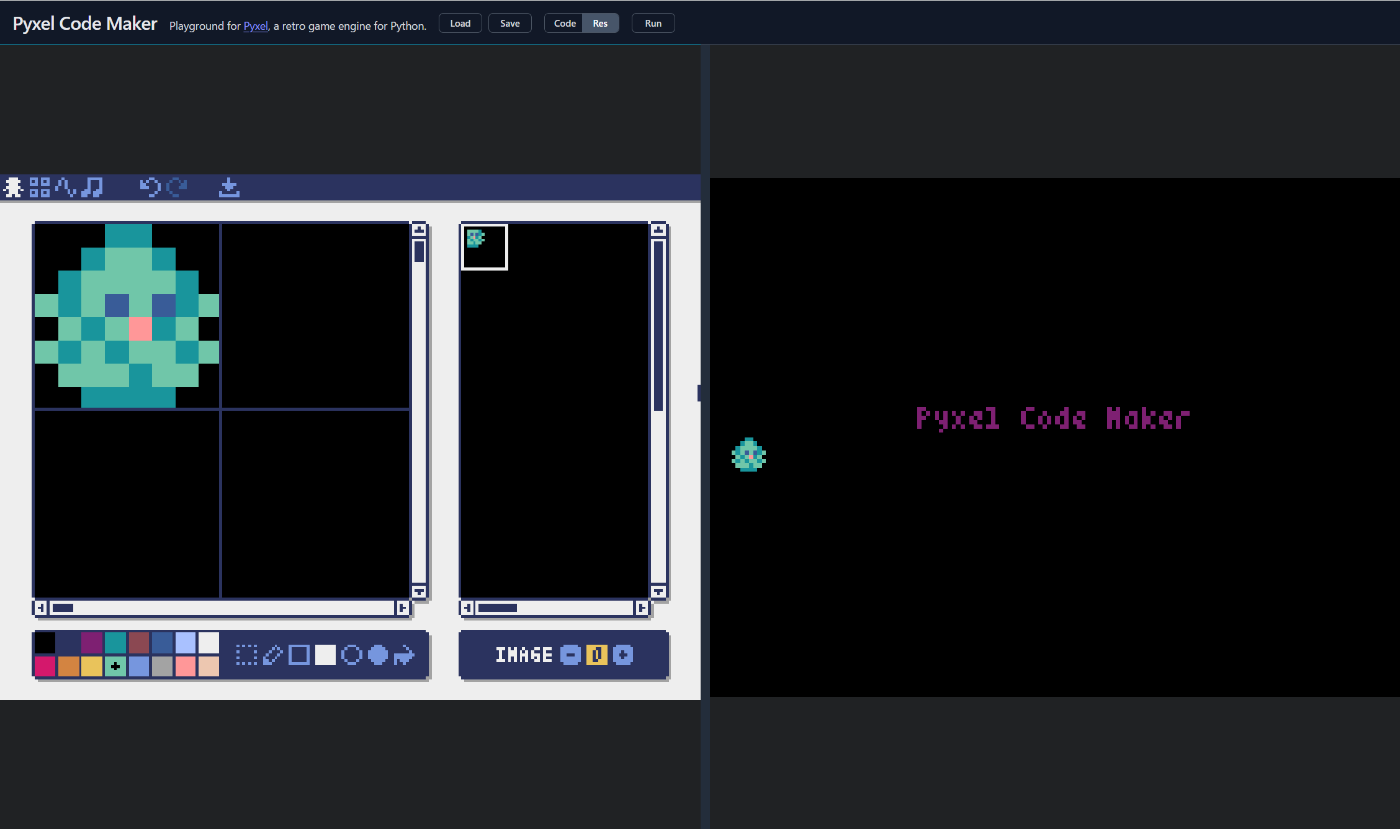
Task: Pick the navy color swatch
Action: 69,643
